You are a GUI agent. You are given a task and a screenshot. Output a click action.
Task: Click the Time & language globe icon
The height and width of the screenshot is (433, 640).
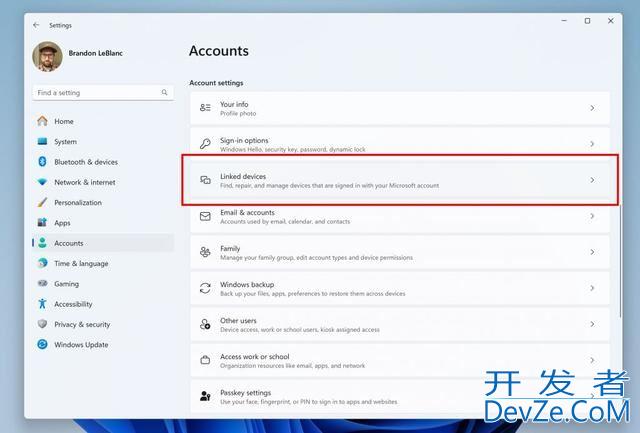(42, 263)
